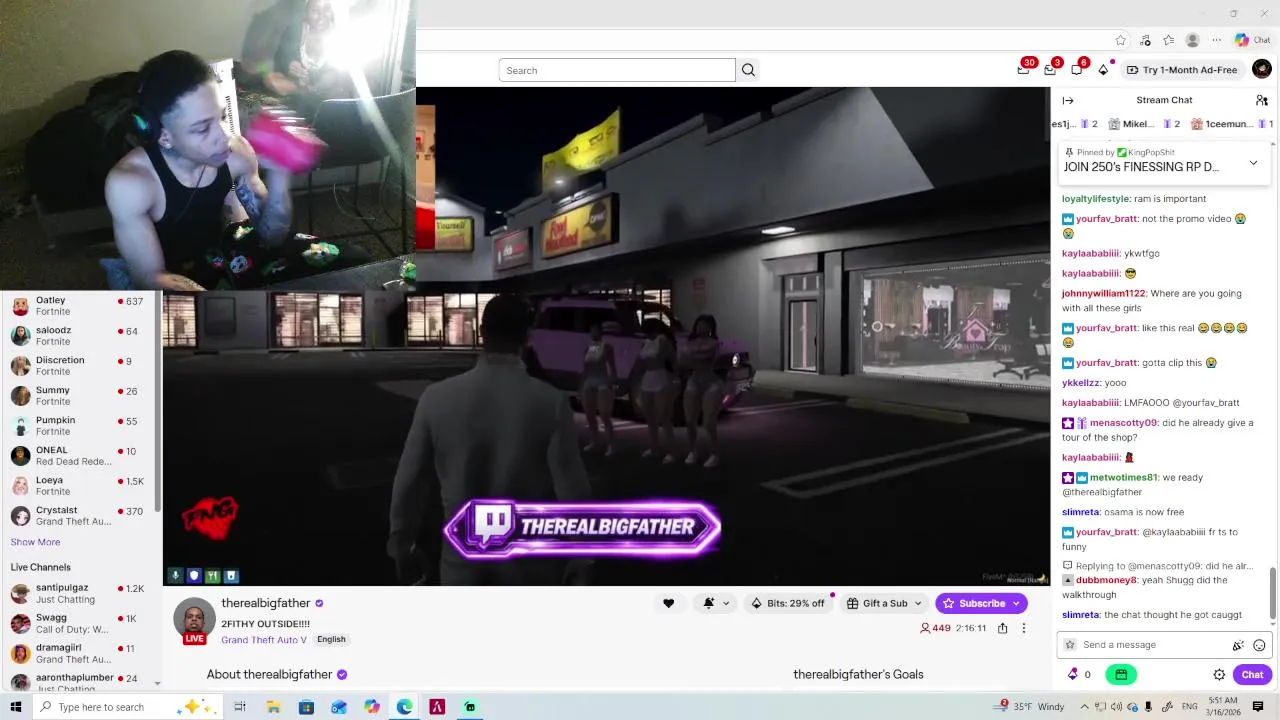
Task: Click the browser media control icon
Action: tap(1144, 40)
